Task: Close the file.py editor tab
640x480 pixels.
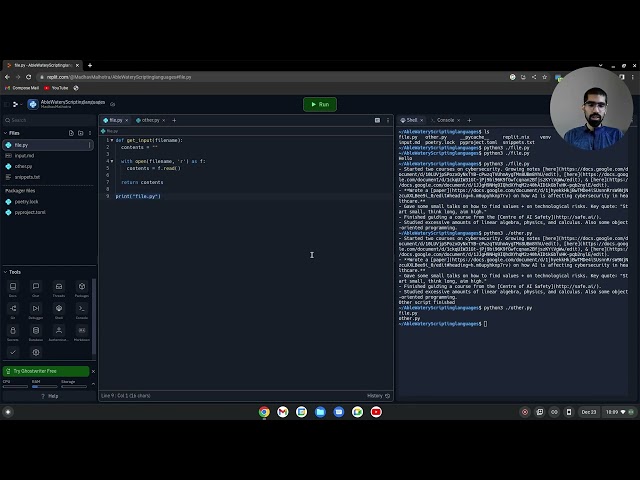Action: 127,120
